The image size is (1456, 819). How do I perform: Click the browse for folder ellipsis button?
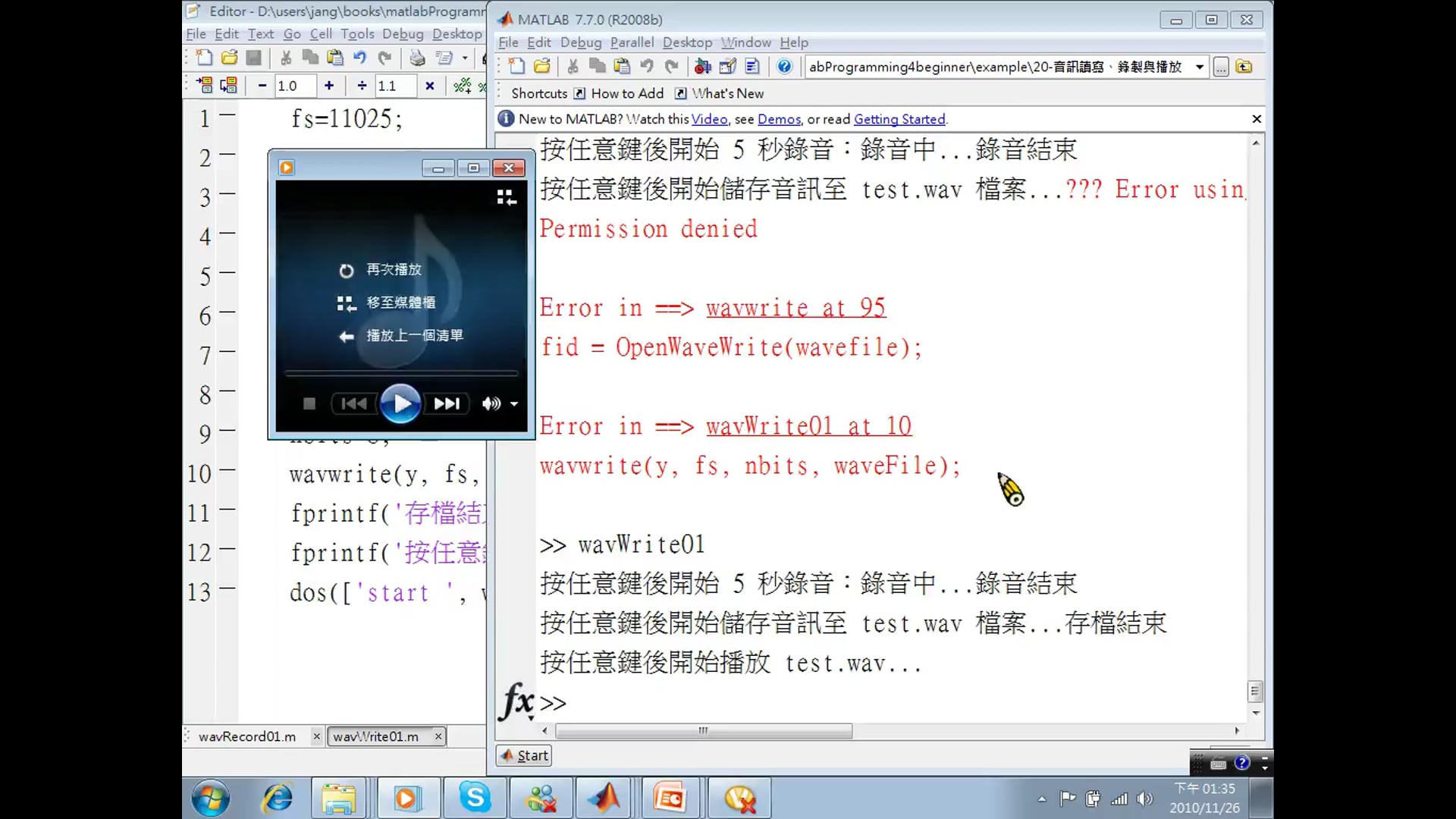coord(1221,67)
